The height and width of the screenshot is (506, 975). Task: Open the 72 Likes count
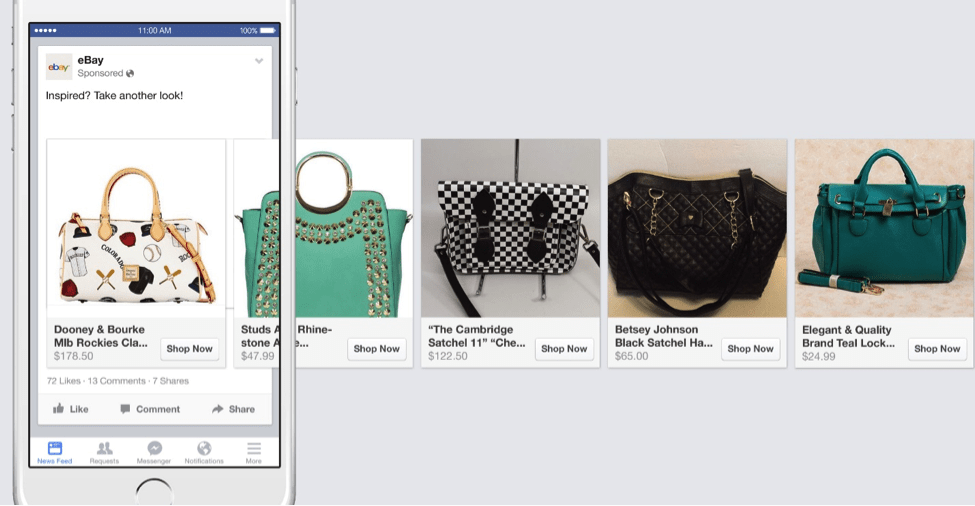click(64, 381)
